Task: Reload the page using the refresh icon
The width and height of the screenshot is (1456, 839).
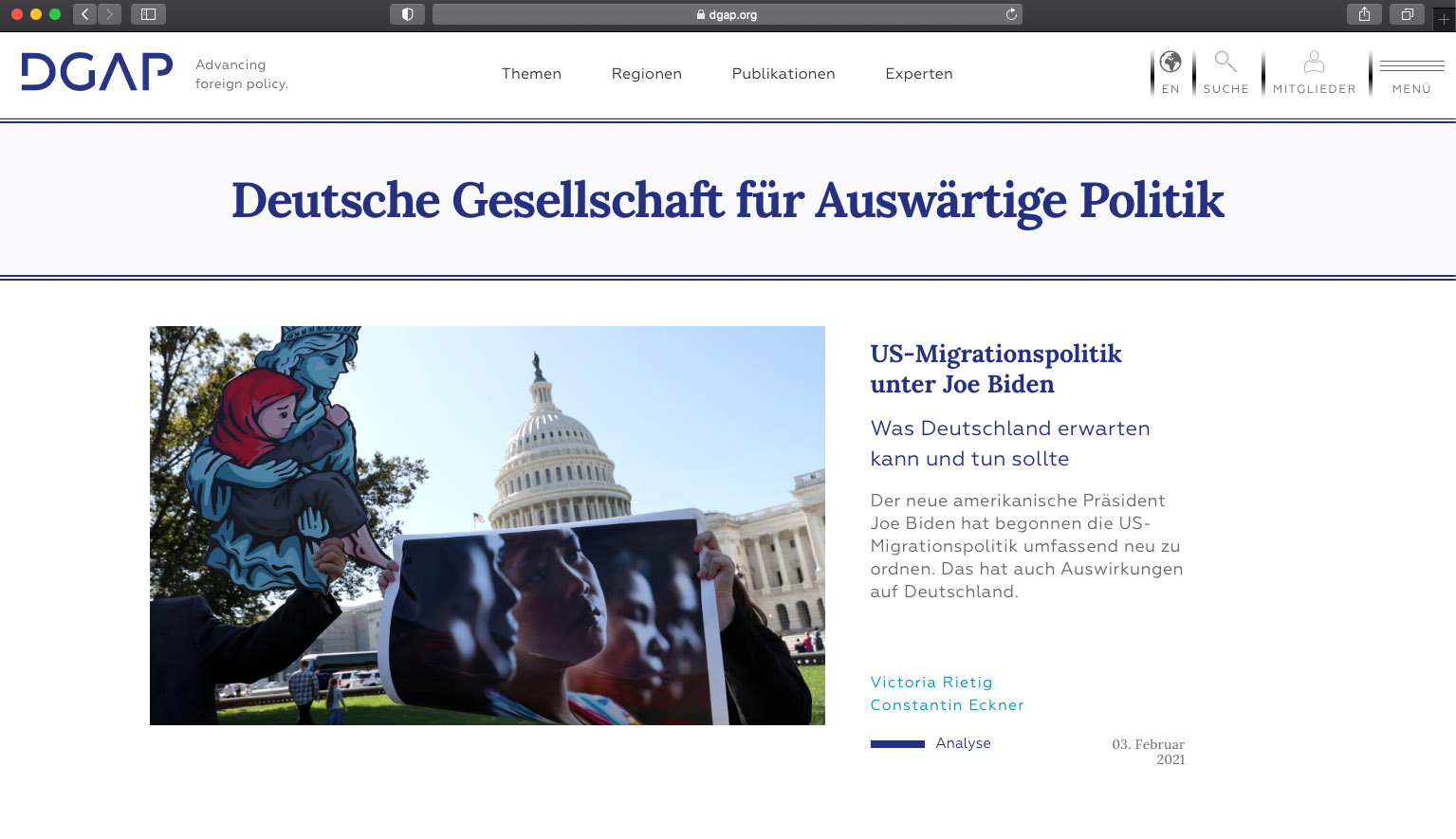Action: click(x=1011, y=14)
